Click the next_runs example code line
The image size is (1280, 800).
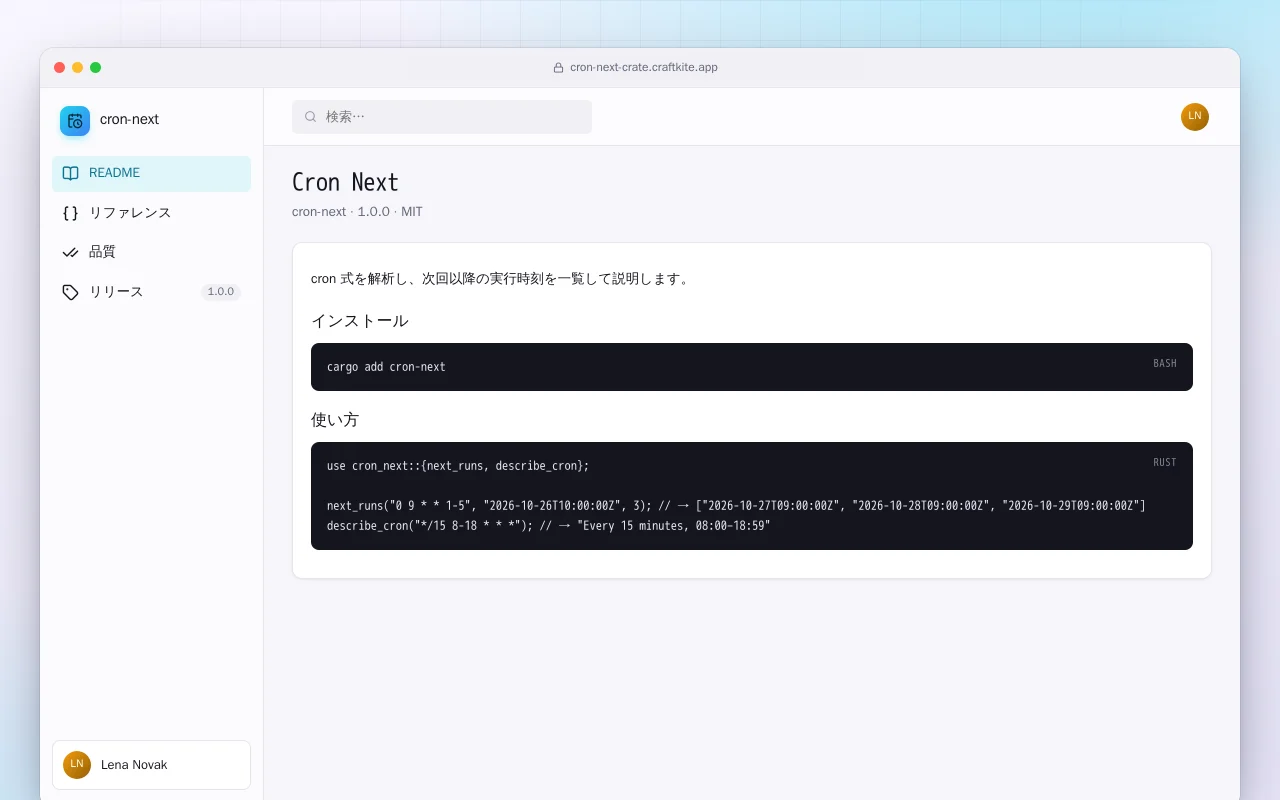click(x=736, y=506)
